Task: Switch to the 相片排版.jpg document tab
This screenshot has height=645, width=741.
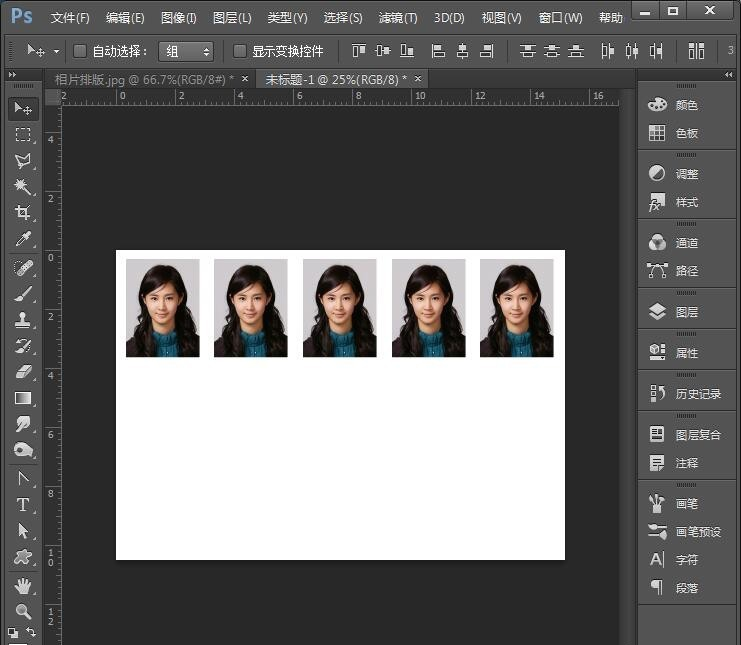Action: pos(140,79)
